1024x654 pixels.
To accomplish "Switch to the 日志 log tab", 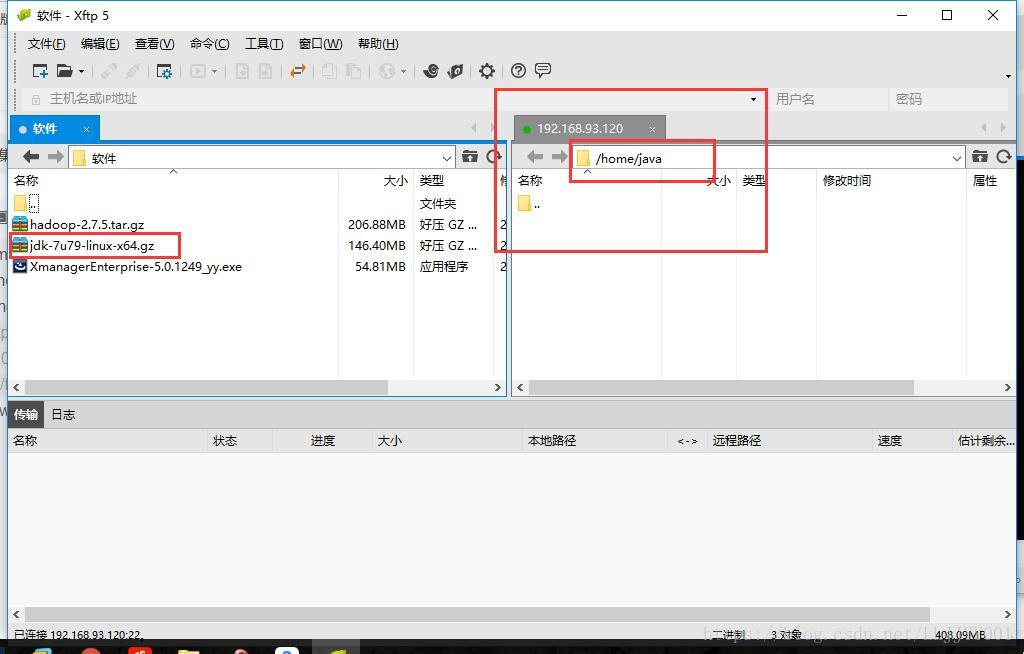I will [63, 414].
